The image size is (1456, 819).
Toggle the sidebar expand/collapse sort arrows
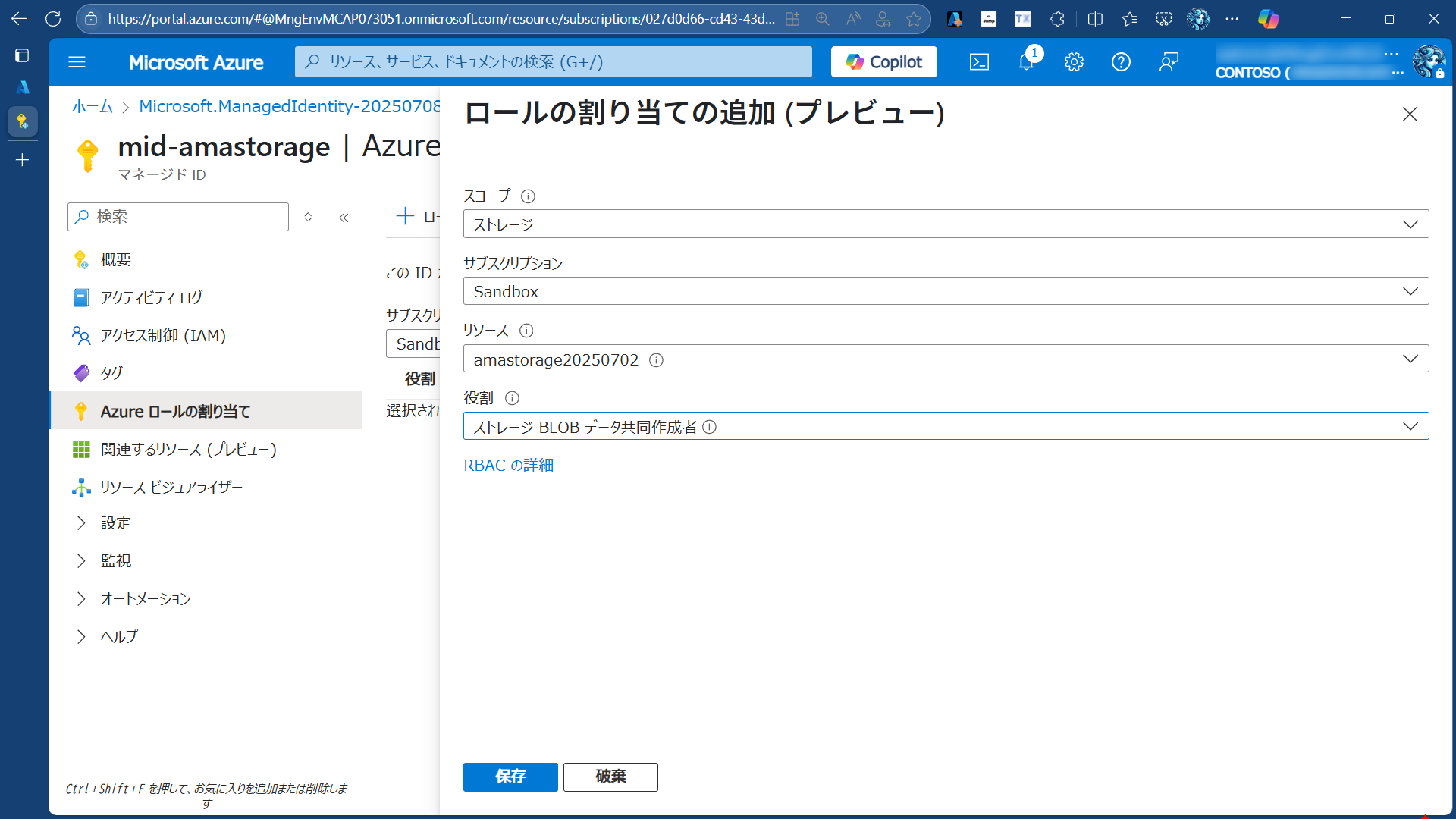[x=308, y=217]
